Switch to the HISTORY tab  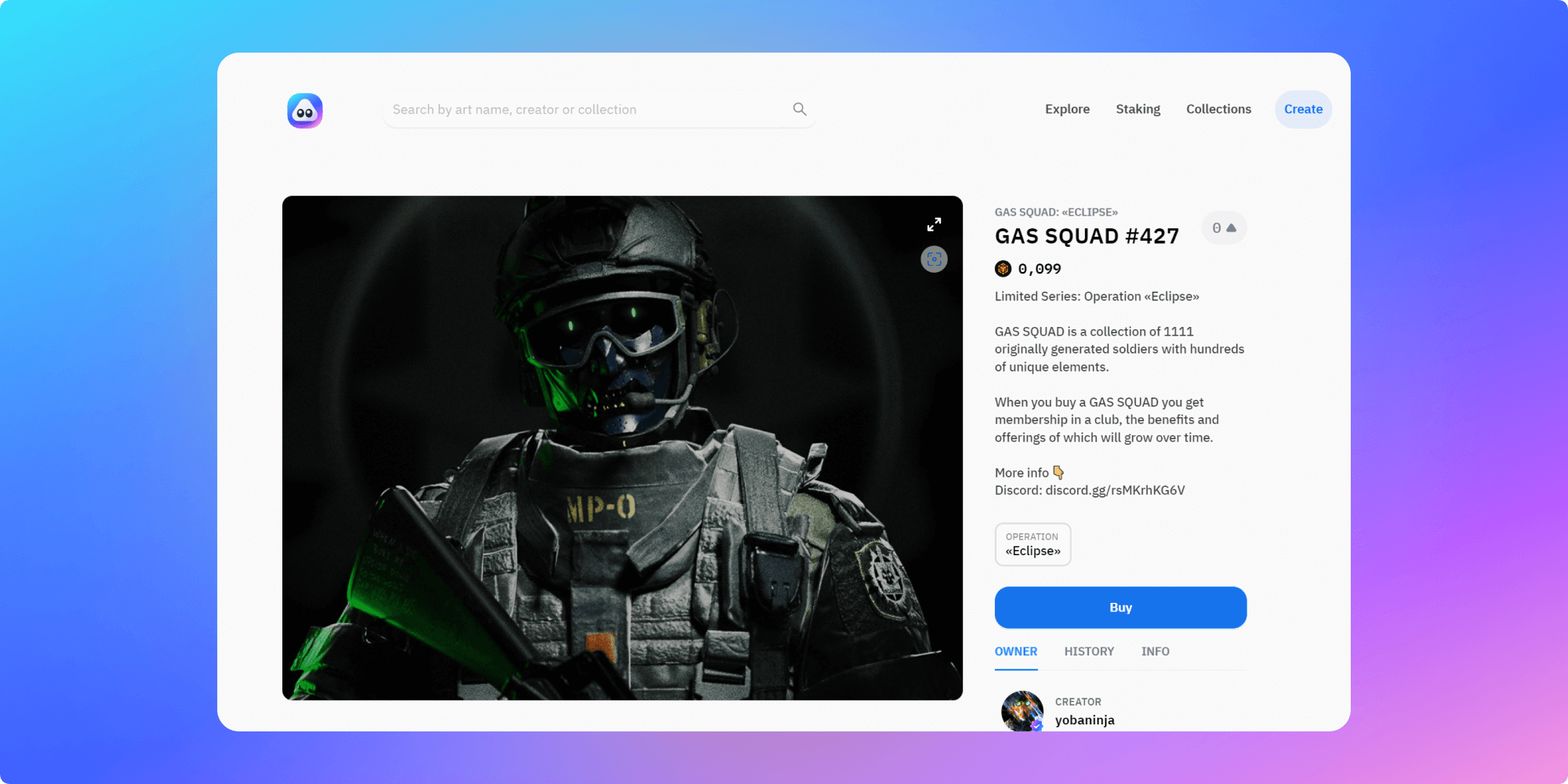1089,652
